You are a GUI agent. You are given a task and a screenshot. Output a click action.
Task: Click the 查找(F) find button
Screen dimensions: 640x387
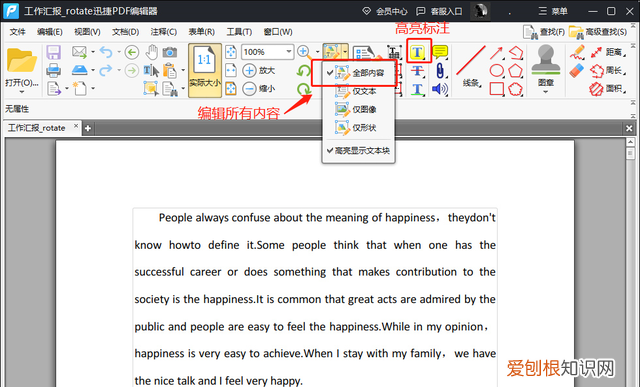tap(544, 32)
